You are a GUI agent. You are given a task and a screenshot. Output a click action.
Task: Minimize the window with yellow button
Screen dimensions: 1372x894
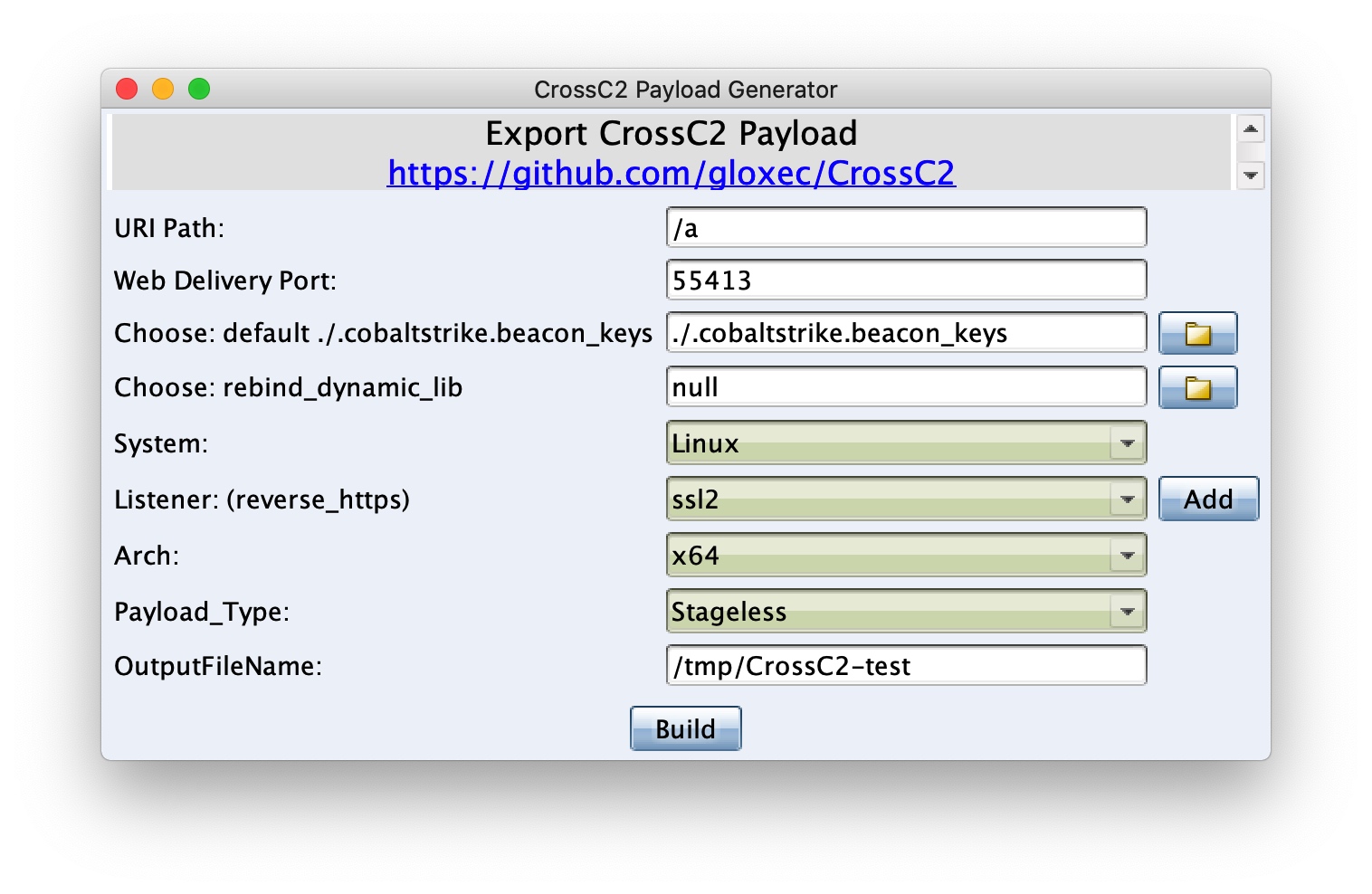163,89
